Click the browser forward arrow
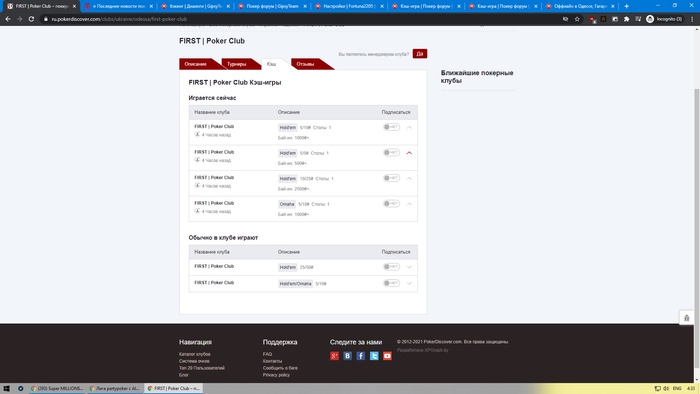The image size is (700, 394). (19, 19)
